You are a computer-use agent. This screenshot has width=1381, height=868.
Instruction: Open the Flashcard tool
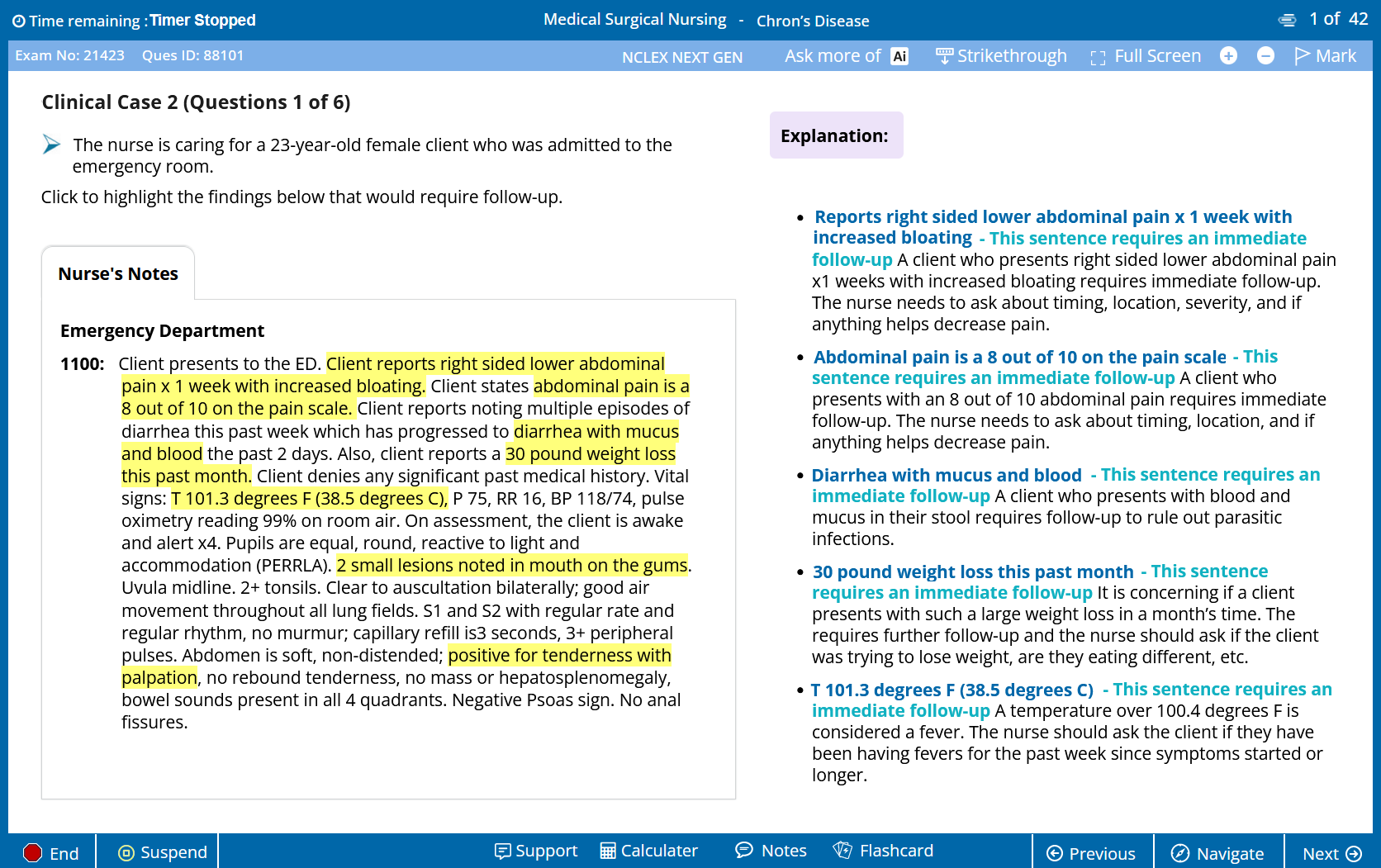point(883,851)
